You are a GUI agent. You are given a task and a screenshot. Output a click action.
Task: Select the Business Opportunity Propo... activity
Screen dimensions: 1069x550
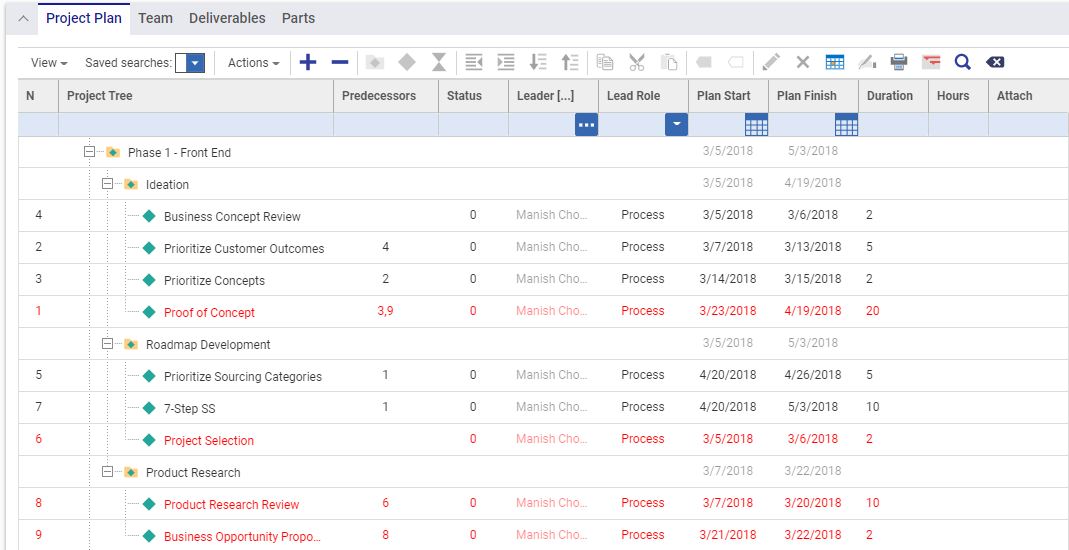(242, 537)
